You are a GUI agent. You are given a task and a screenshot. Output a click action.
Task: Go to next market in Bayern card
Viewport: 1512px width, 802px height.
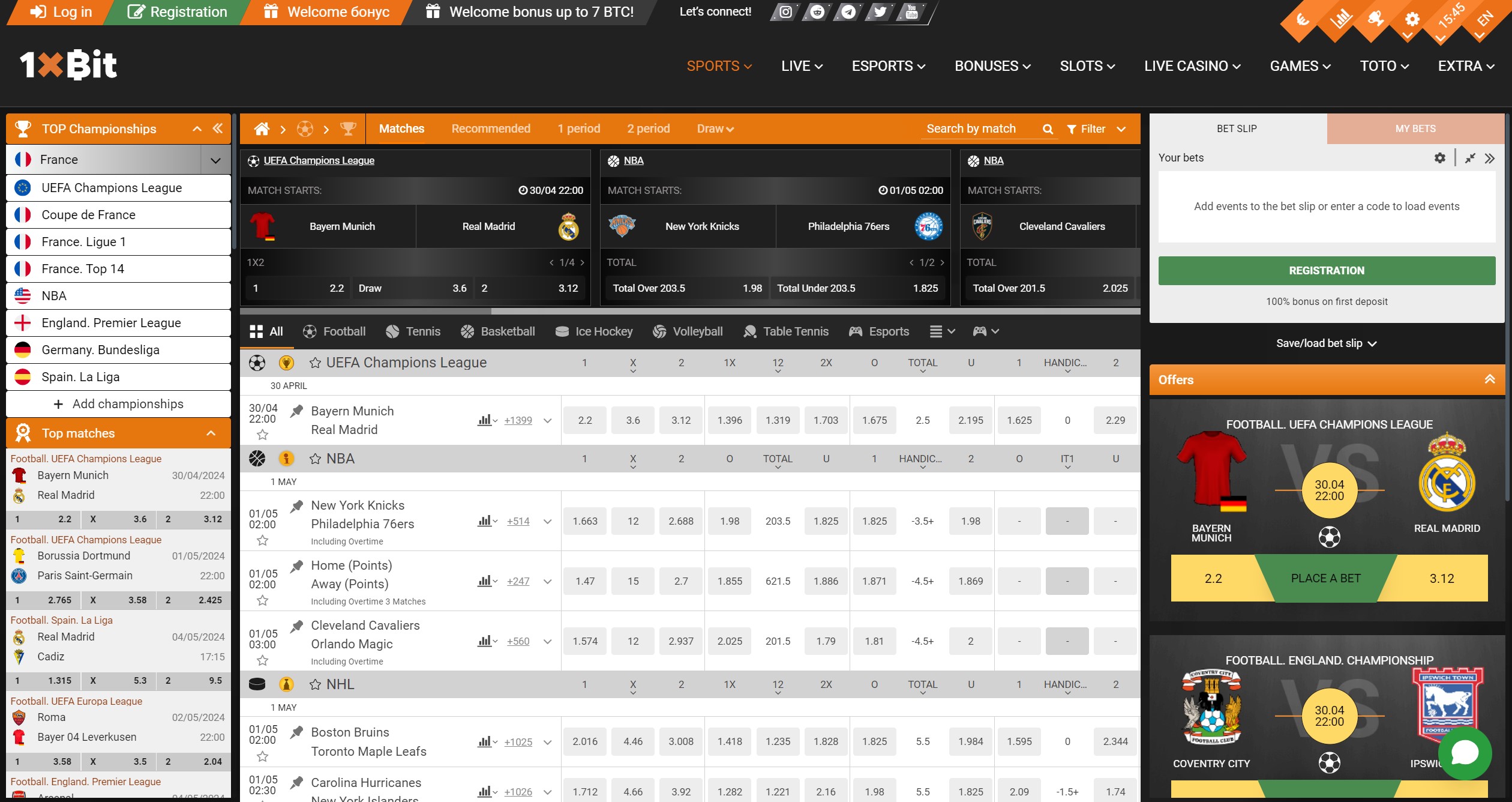[583, 262]
